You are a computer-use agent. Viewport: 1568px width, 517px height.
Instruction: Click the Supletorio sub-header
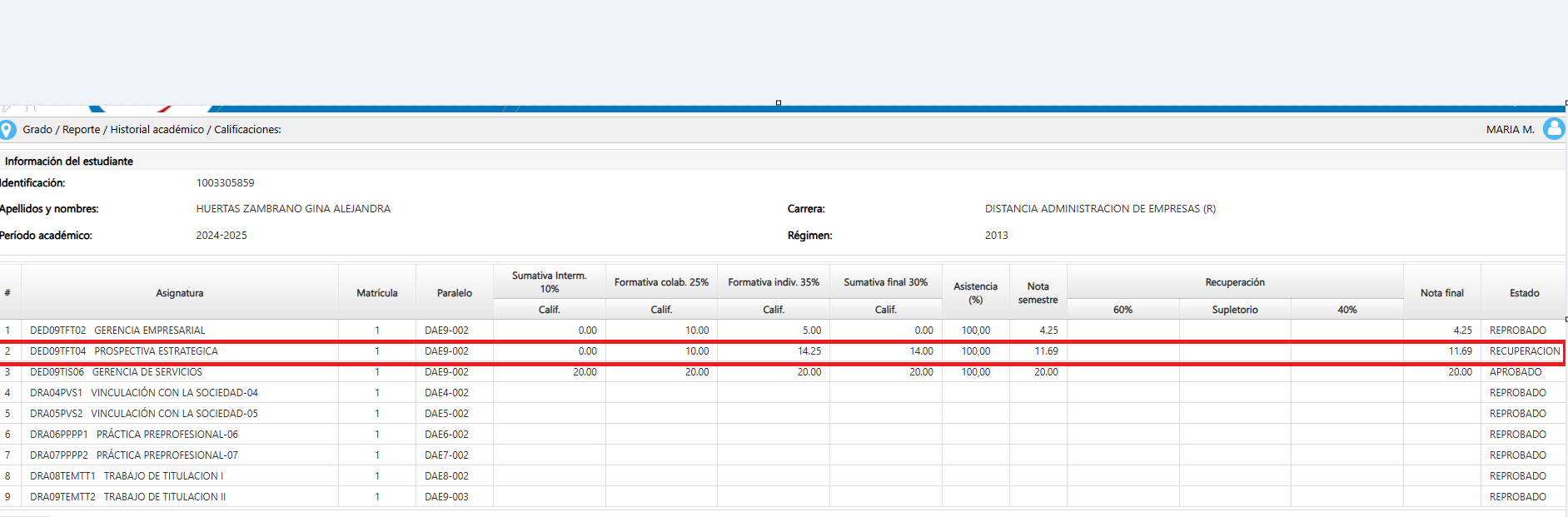[1235, 310]
